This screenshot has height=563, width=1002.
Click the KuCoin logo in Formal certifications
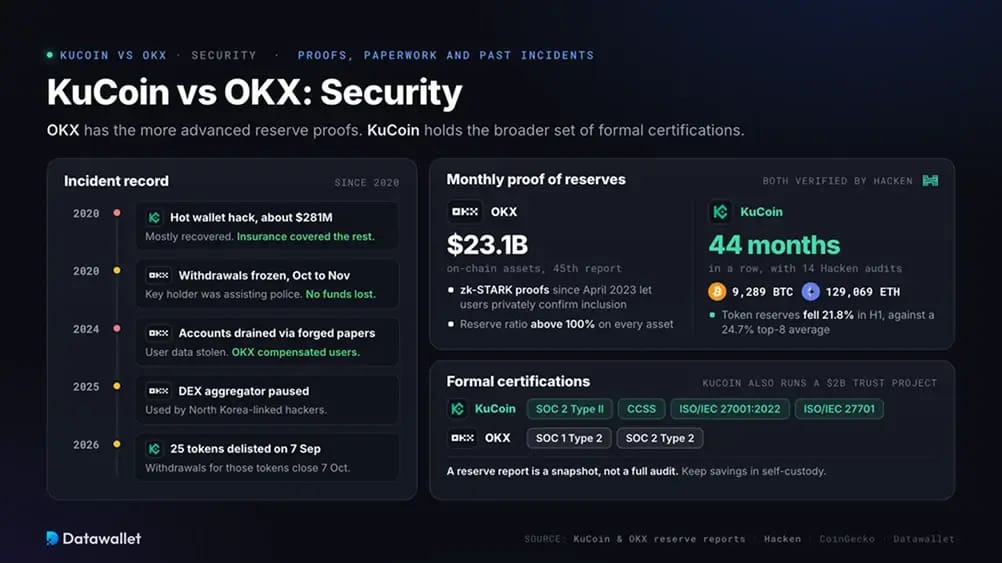click(x=457, y=409)
